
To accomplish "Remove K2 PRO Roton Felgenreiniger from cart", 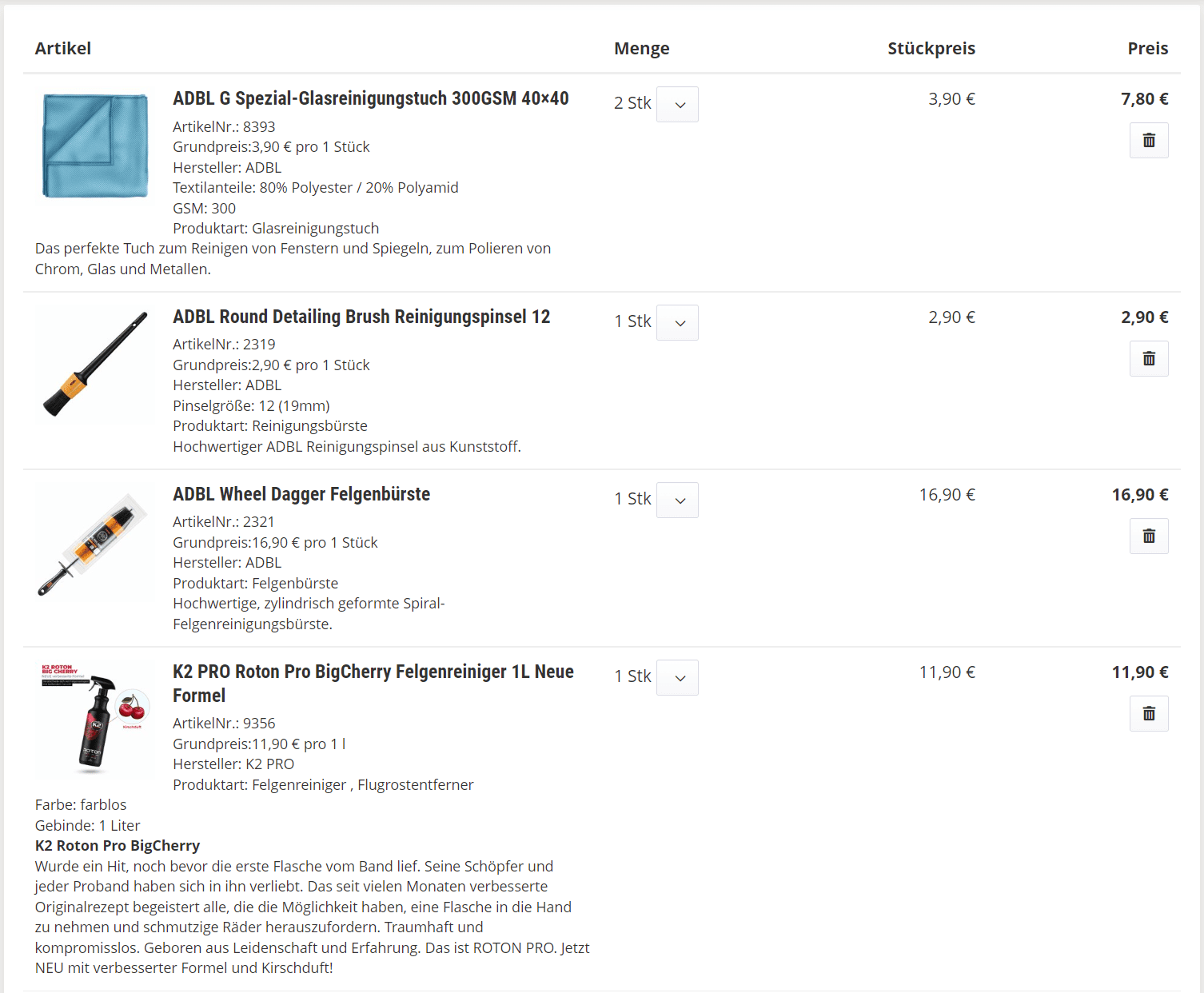I will 1148,714.
